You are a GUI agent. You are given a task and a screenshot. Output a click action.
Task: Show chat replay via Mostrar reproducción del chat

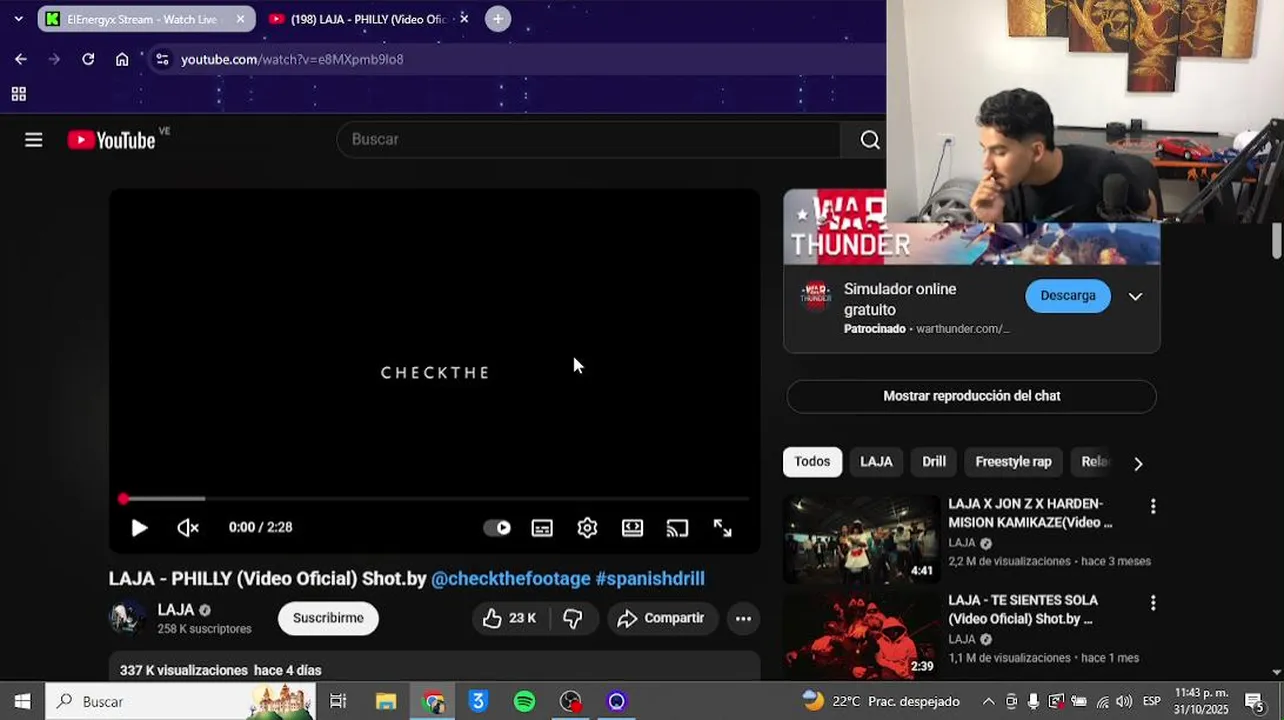click(x=972, y=396)
